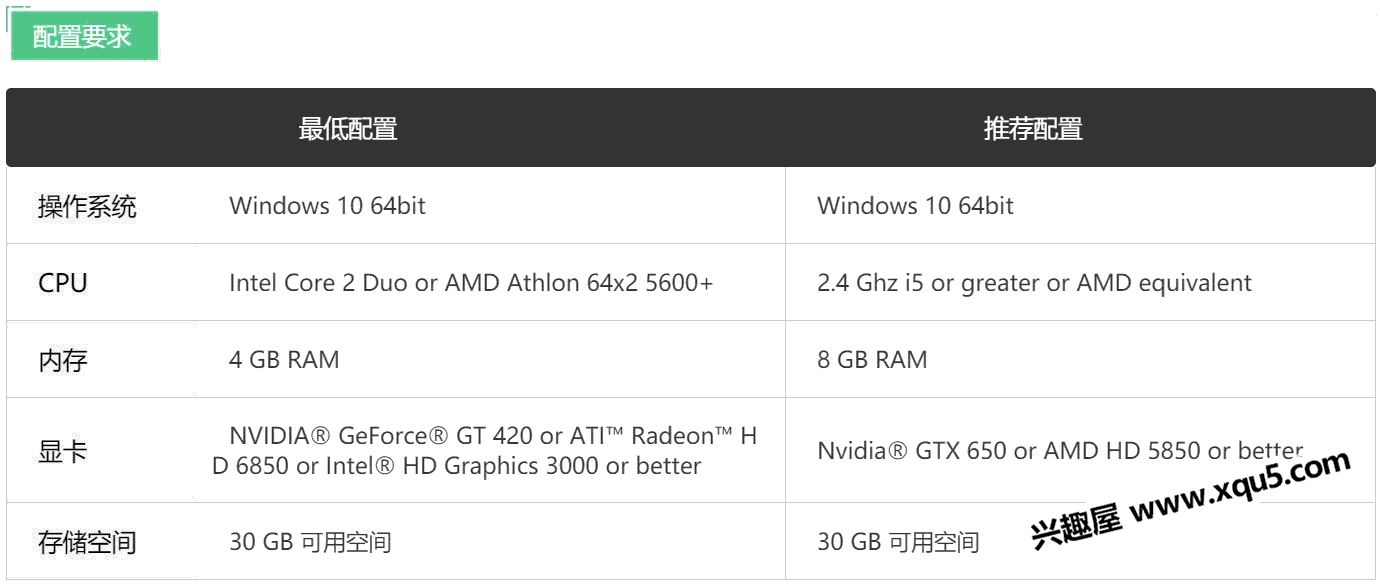Click the 2.4 Ghz i5 CPU text
This screenshot has width=1380, height=585.
click(1034, 283)
